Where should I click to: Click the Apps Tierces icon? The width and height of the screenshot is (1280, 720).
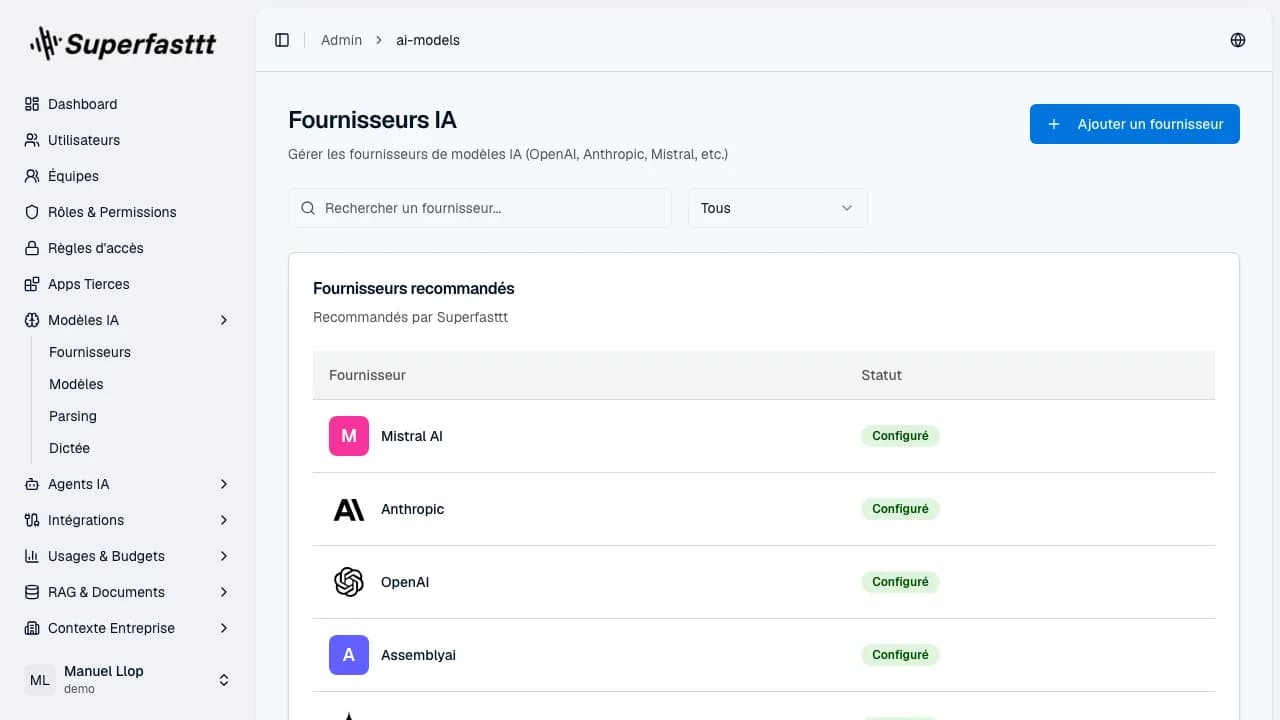[32, 284]
